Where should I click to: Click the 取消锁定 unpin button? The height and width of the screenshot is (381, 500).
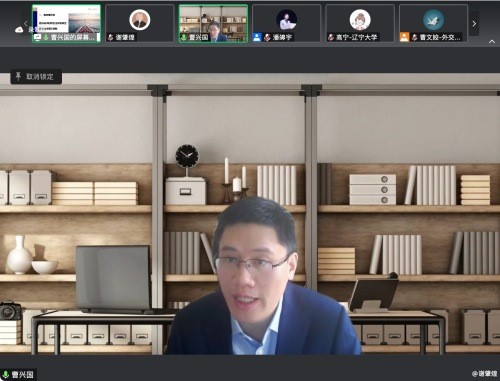(36, 77)
